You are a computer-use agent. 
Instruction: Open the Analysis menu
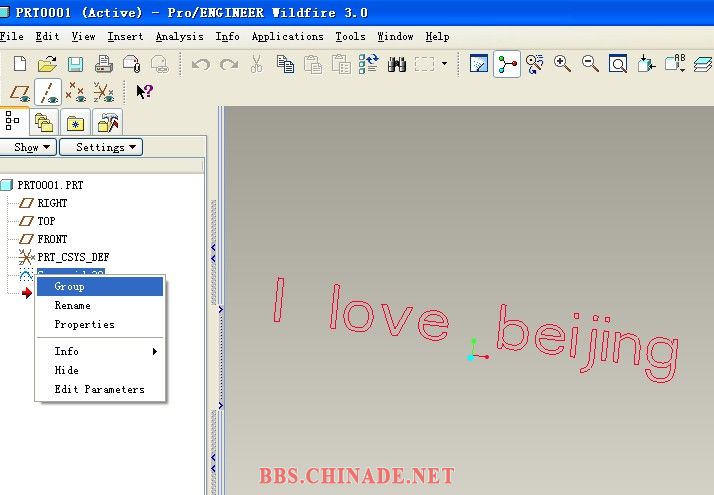tap(179, 37)
